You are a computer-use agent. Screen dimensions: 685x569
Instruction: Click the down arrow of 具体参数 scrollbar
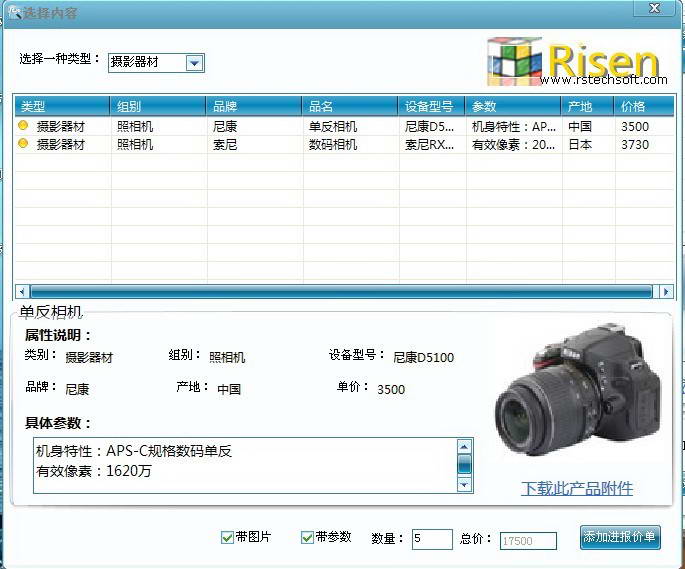tap(464, 484)
